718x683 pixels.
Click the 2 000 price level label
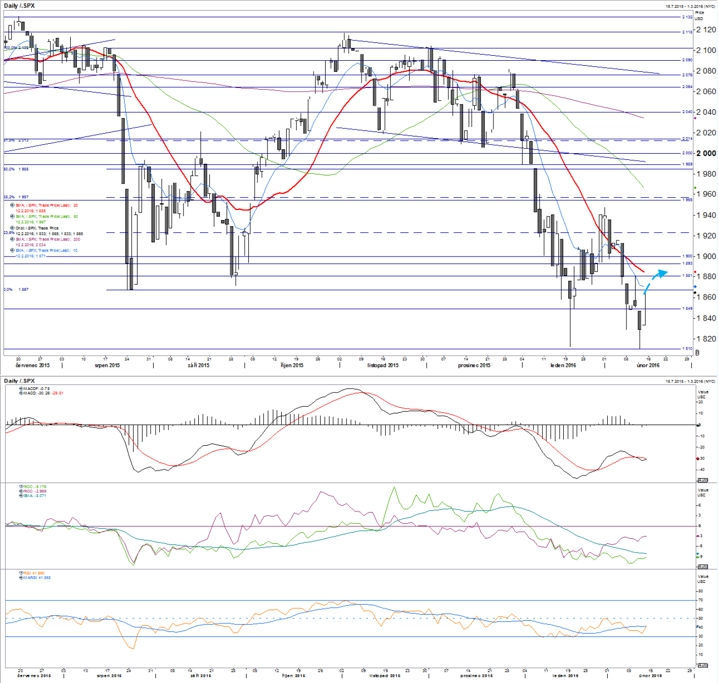coord(706,153)
